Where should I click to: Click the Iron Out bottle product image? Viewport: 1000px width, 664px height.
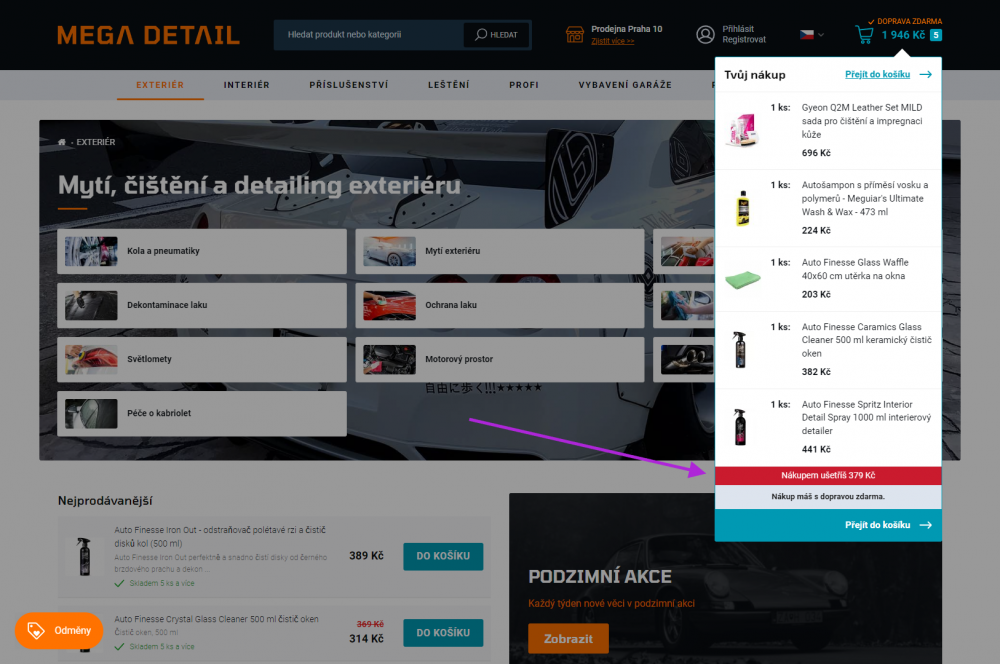pyautogui.click(x=84, y=557)
